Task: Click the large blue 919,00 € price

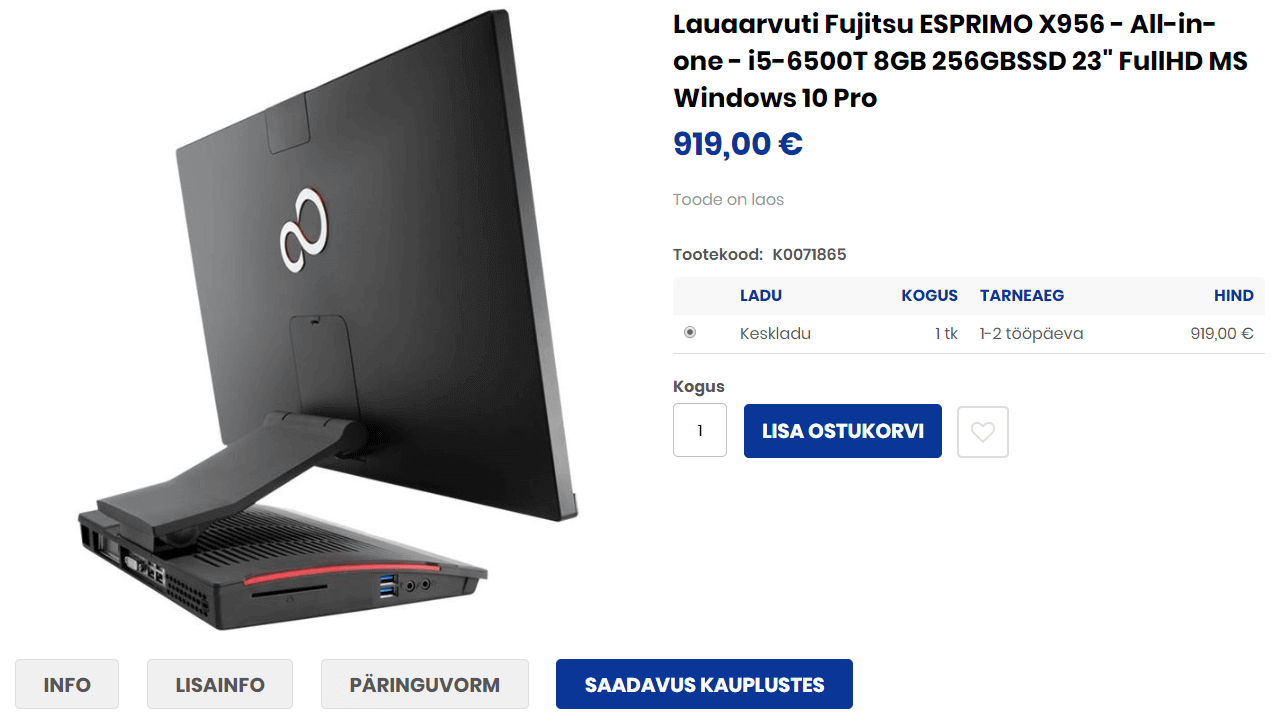Action: pyautogui.click(x=738, y=144)
